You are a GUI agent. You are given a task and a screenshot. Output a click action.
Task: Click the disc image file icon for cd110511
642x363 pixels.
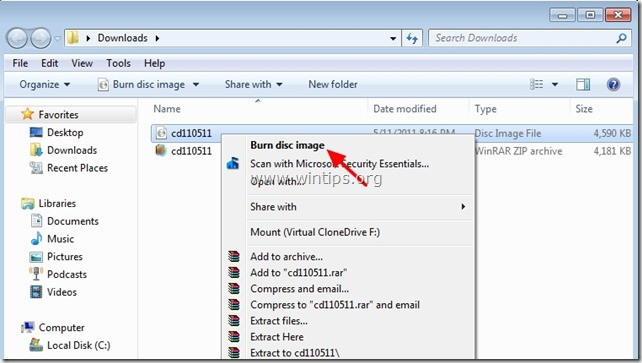click(162, 133)
